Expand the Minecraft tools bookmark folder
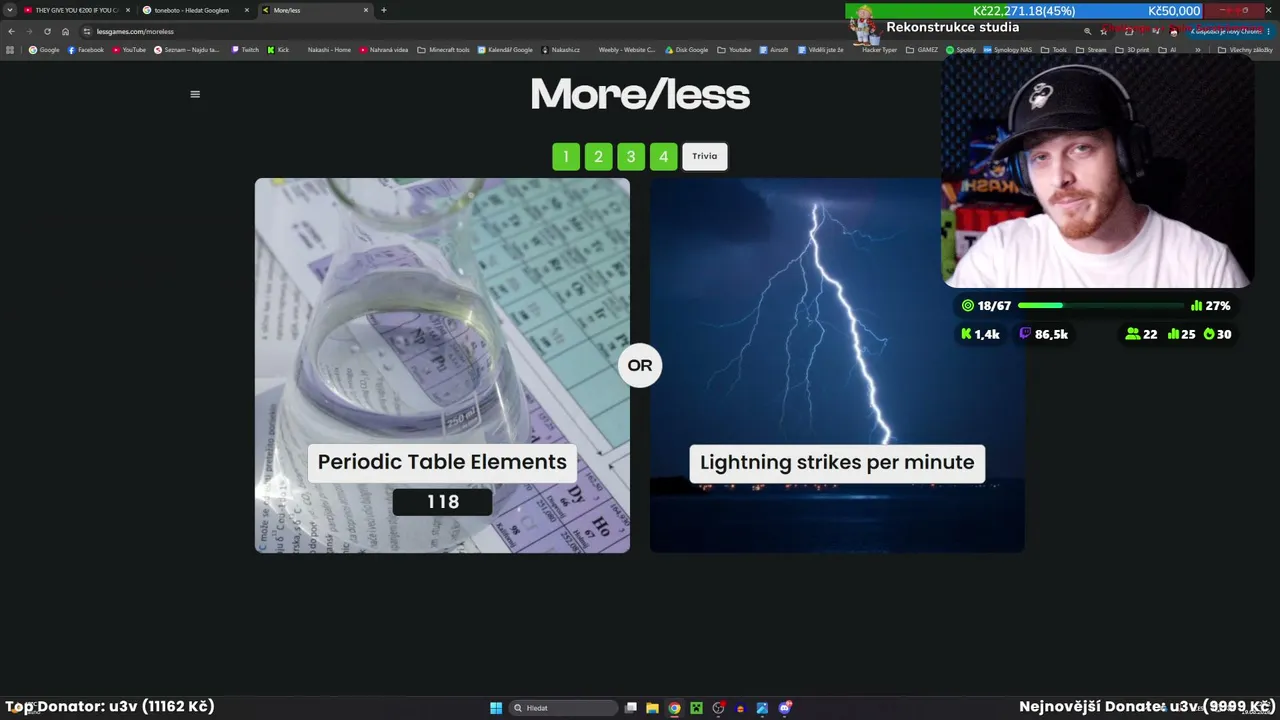This screenshot has width=1280, height=720. 443,50
